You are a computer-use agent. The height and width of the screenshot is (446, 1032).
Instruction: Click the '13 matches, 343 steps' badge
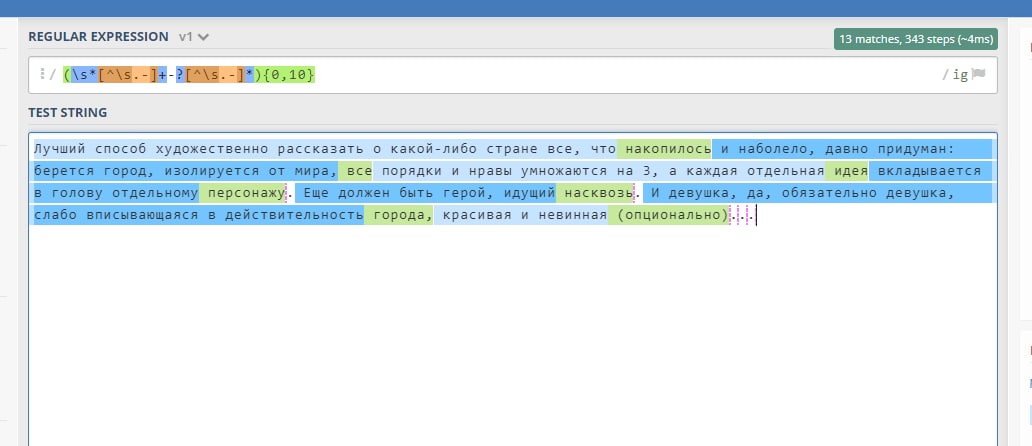[x=916, y=39]
